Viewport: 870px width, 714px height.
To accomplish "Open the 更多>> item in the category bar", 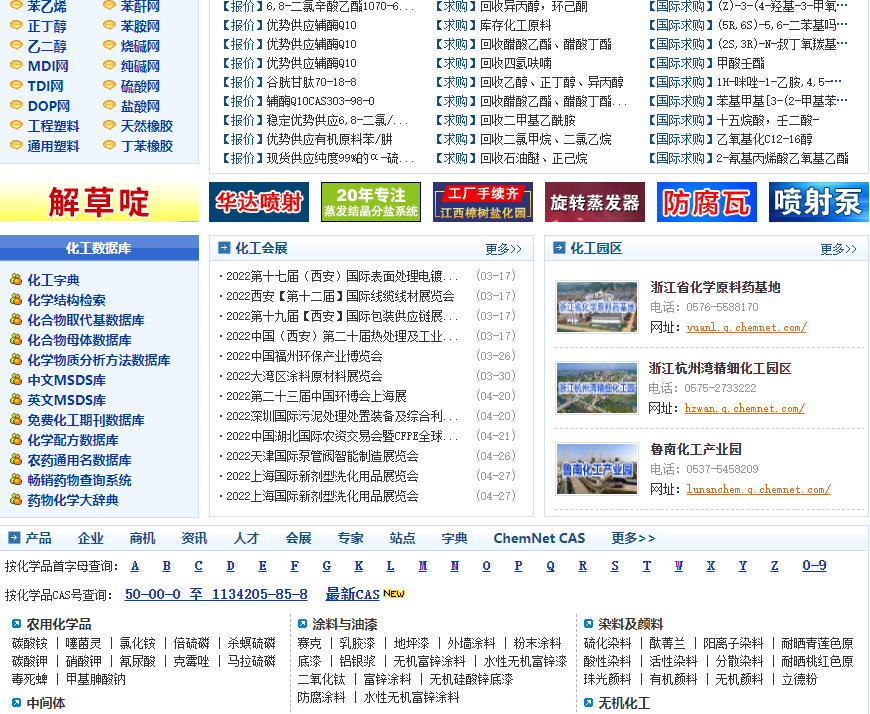I will coord(633,538).
